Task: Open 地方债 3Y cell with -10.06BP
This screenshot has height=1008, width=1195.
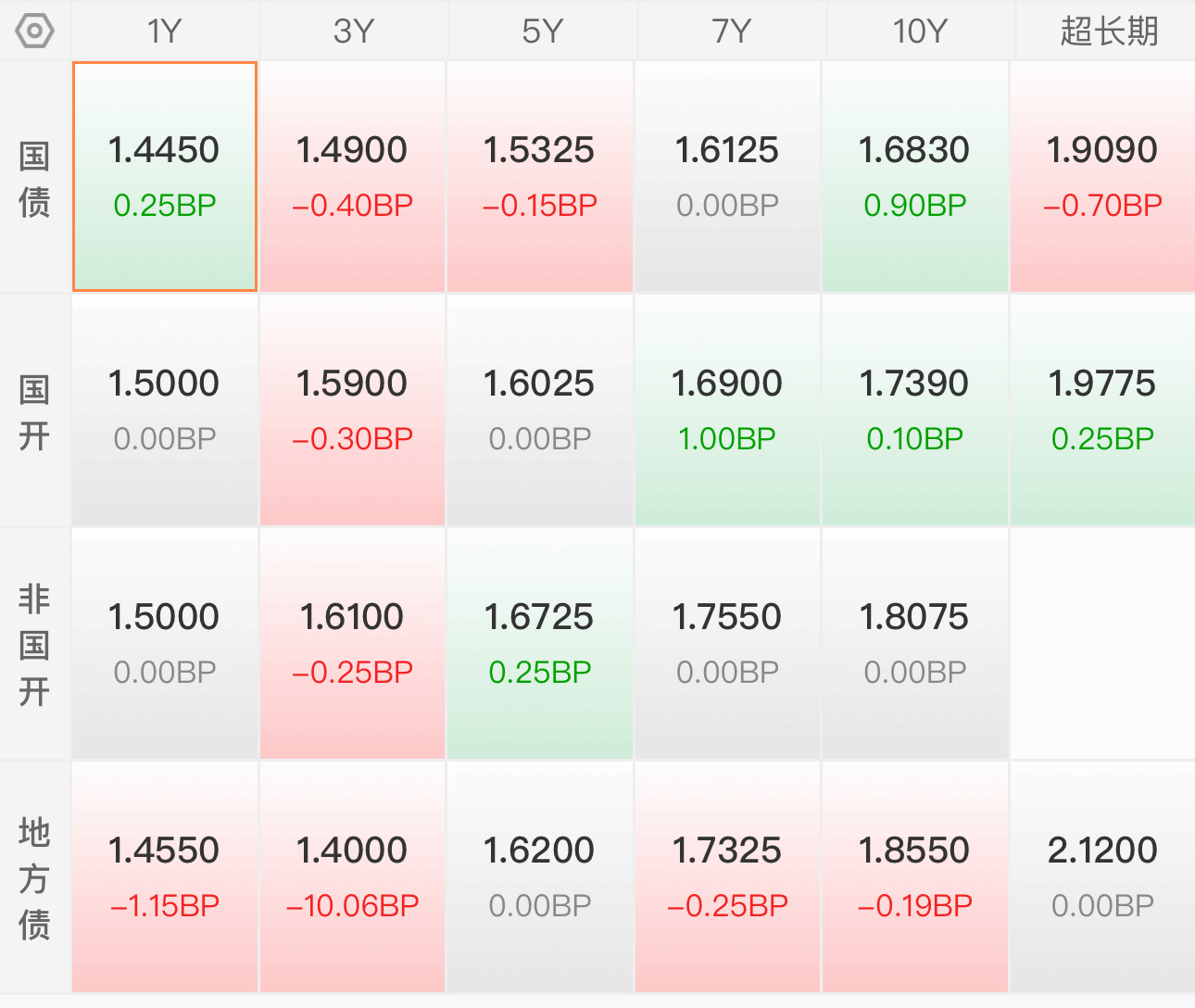Action: tap(352, 877)
